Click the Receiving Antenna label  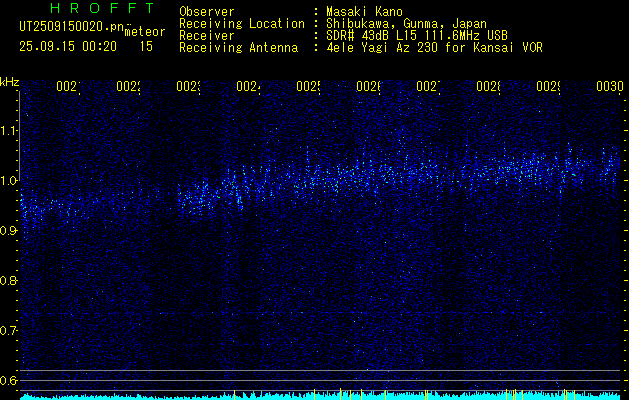[x=238, y=48]
